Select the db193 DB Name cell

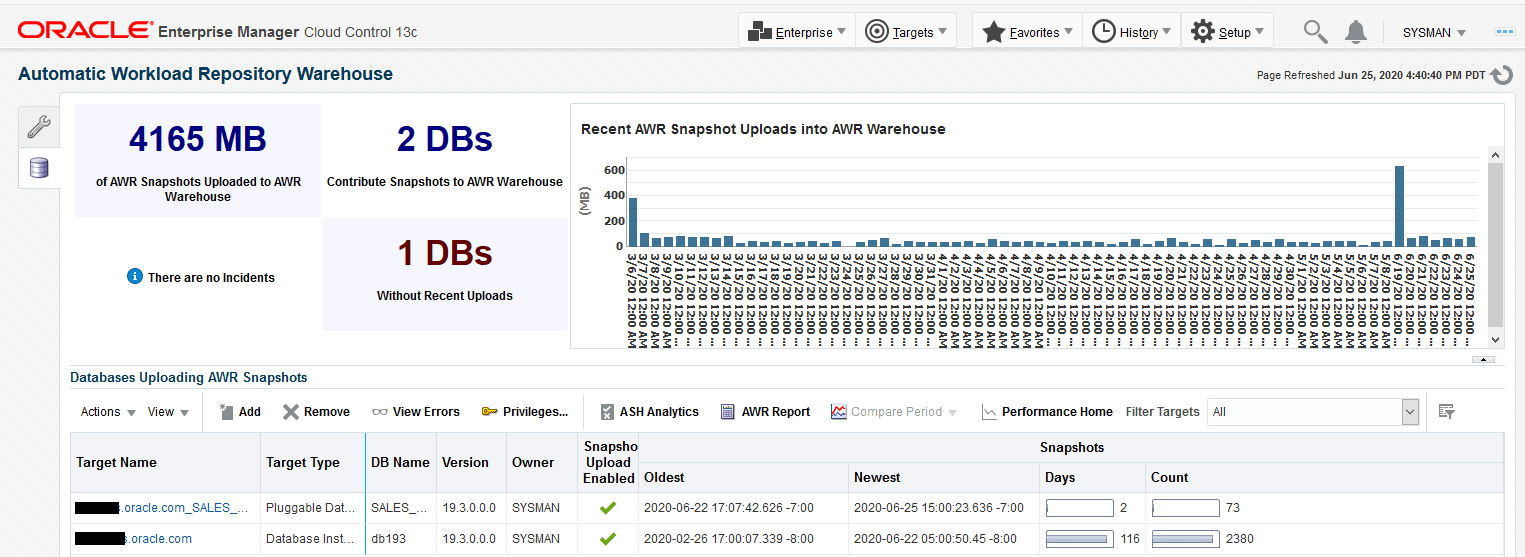[x=401, y=539]
